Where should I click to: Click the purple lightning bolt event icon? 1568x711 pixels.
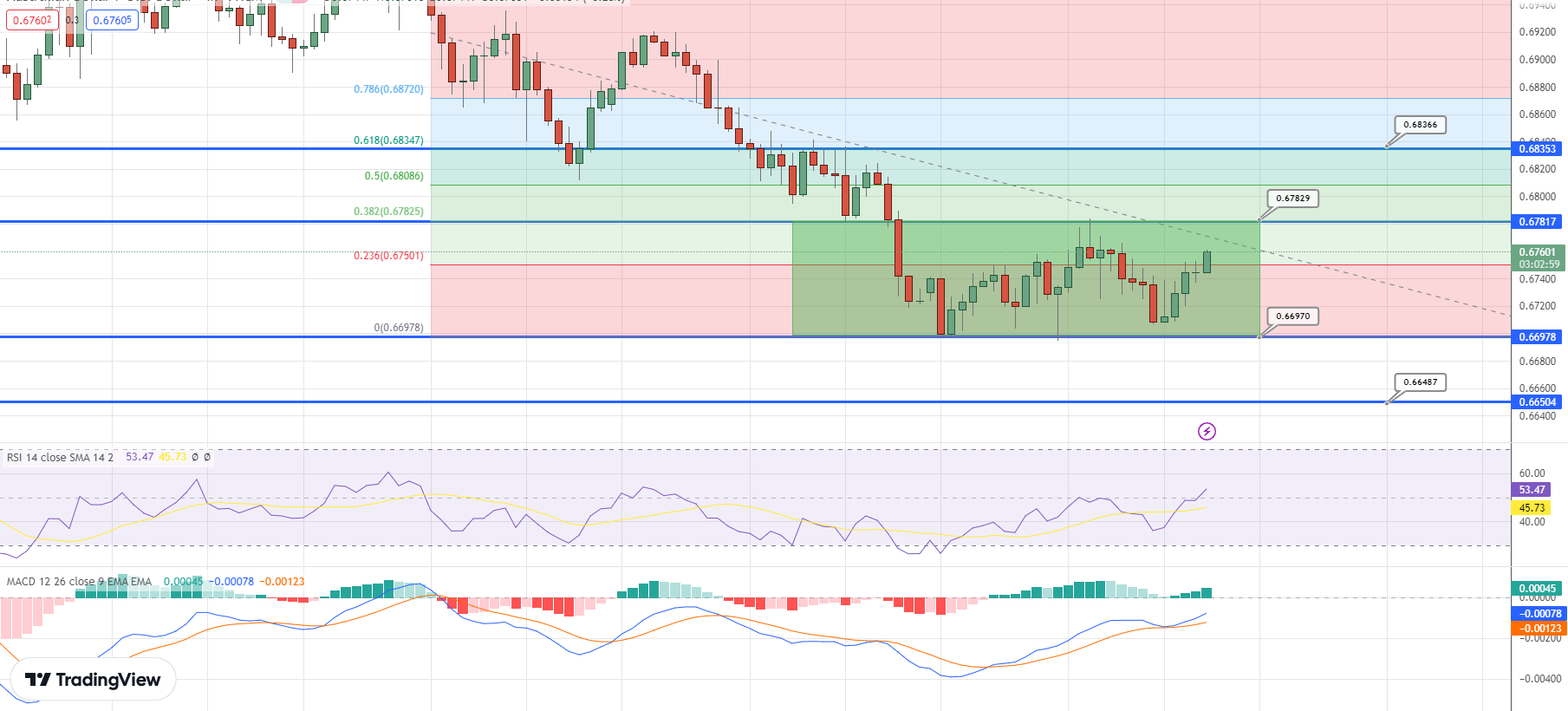pos(1207,431)
